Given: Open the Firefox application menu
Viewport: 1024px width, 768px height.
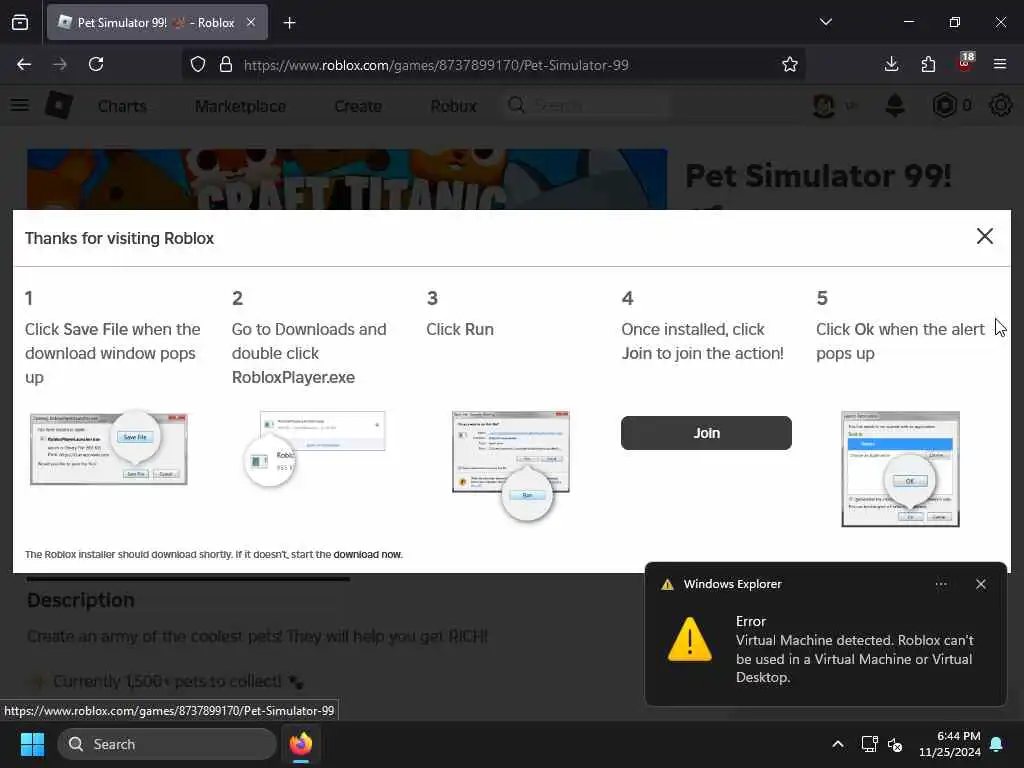Looking at the screenshot, I should [1000, 64].
